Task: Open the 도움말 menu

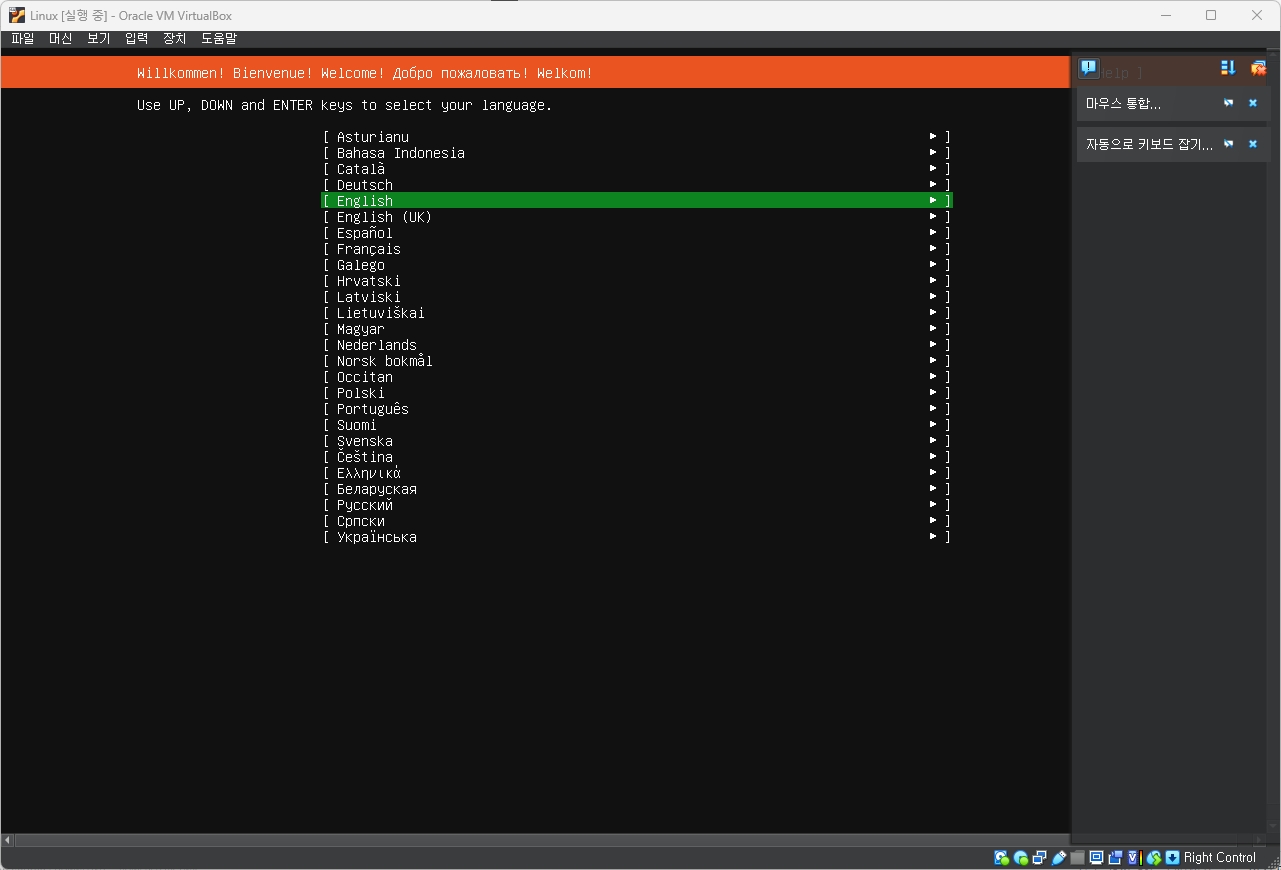Action: (219, 39)
